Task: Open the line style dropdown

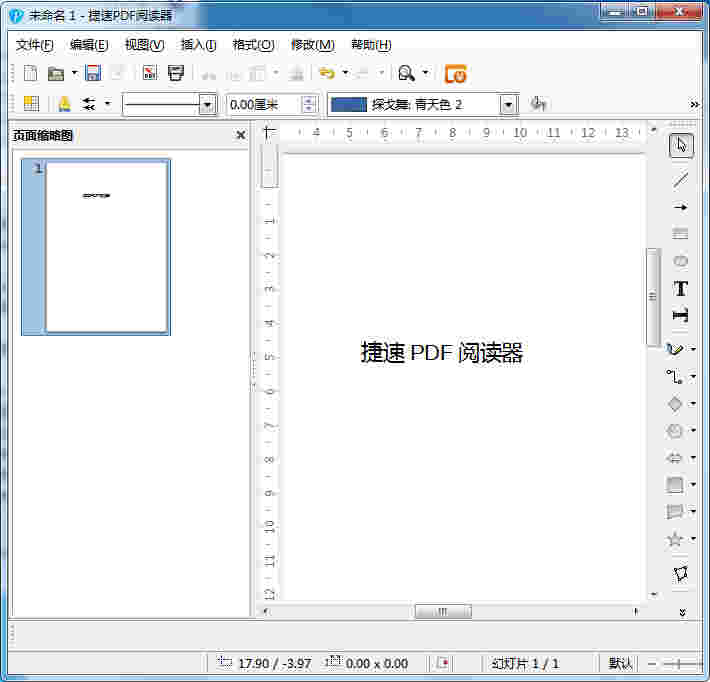Action: (x=208, y=104)
